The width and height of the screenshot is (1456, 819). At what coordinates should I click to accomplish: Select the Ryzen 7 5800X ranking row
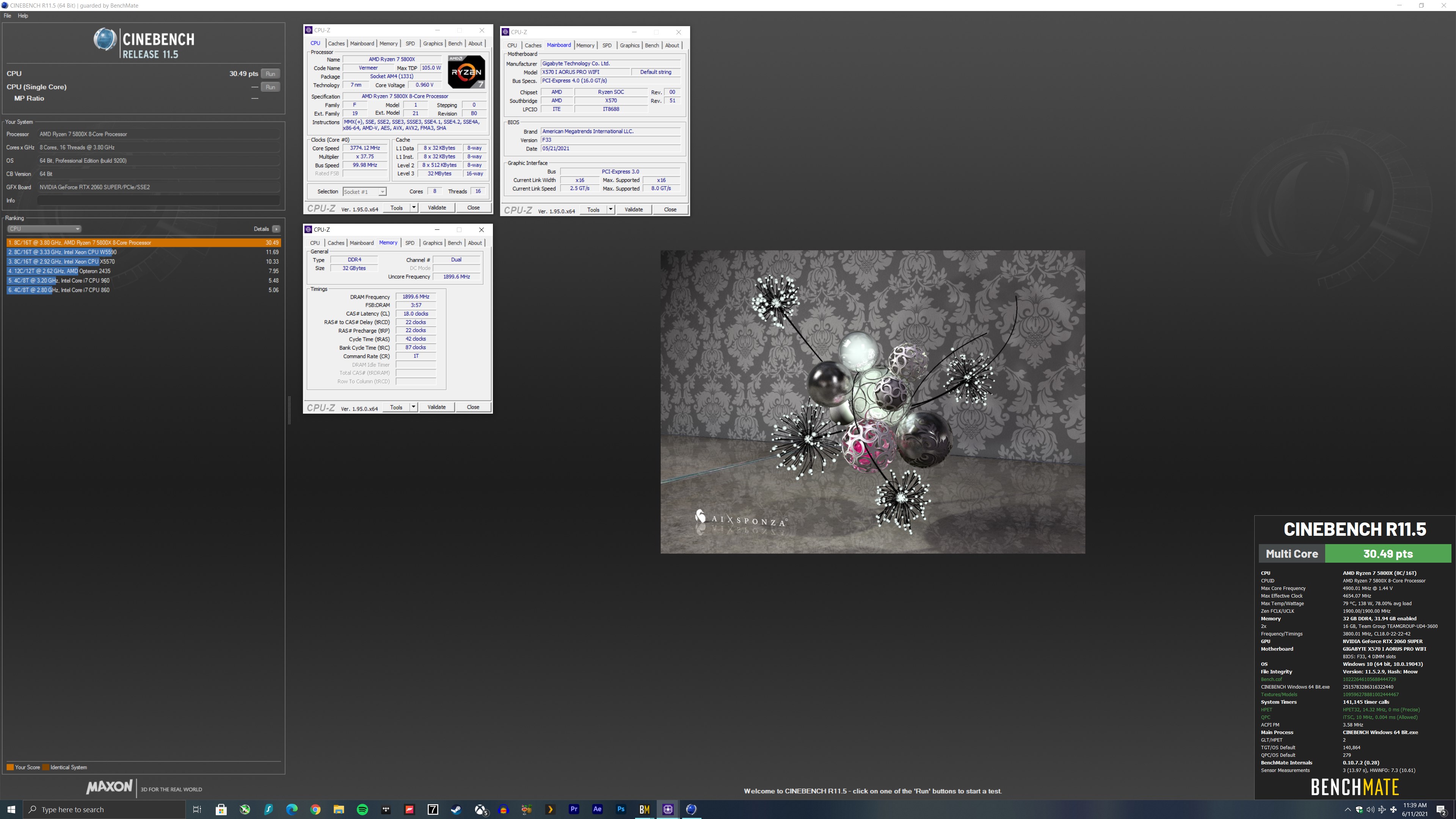(144, 243)
